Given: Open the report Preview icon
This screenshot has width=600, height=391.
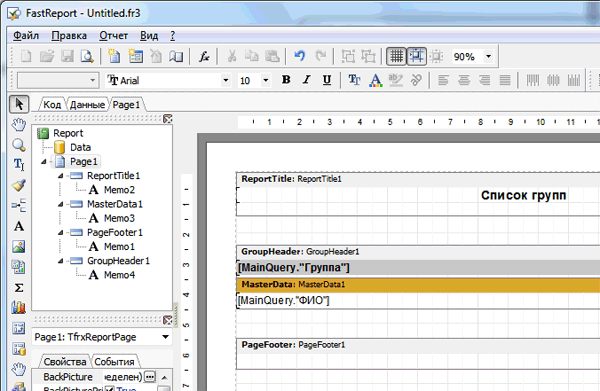Looking at the screenshot, I should click(87, 57).
